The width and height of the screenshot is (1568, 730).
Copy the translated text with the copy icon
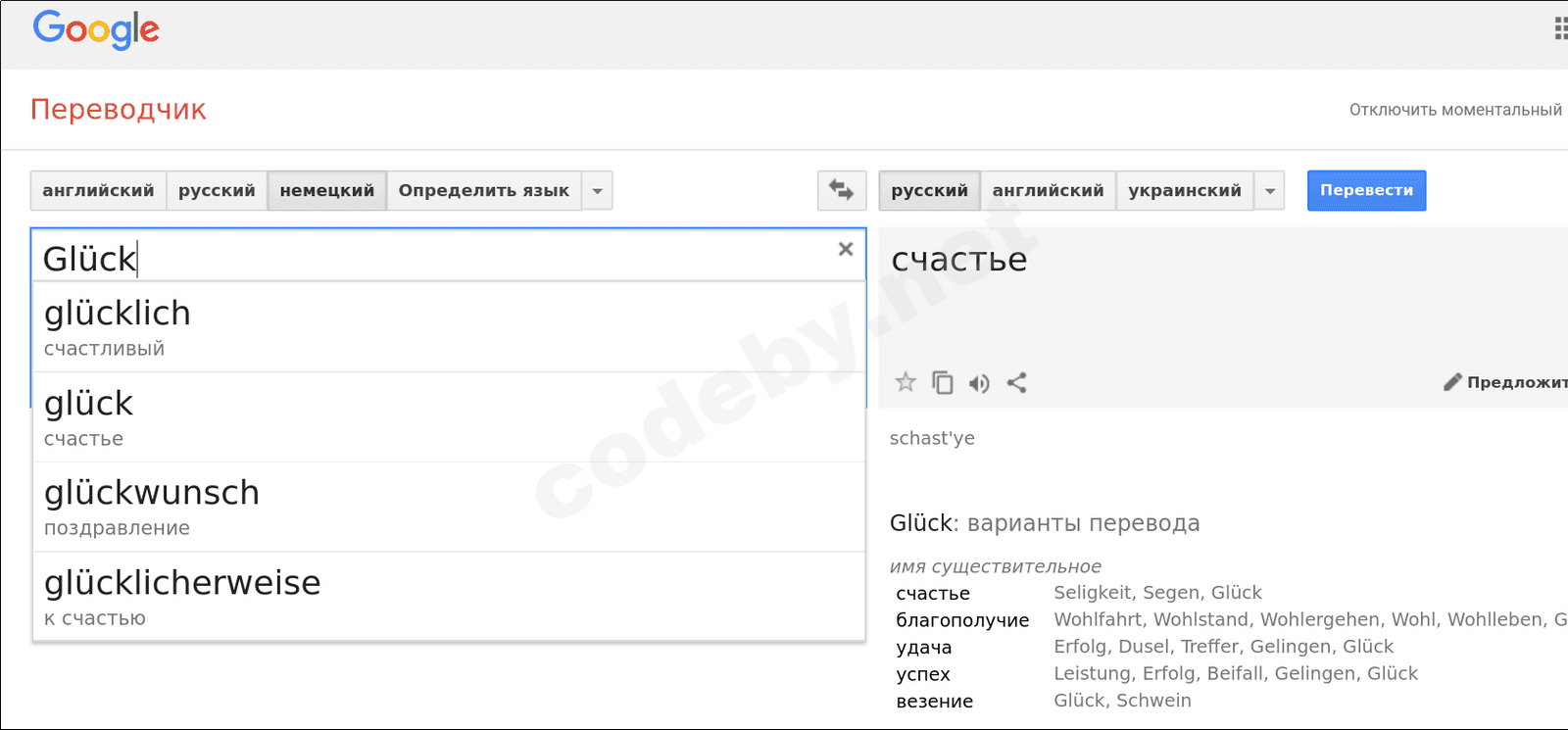943,382
